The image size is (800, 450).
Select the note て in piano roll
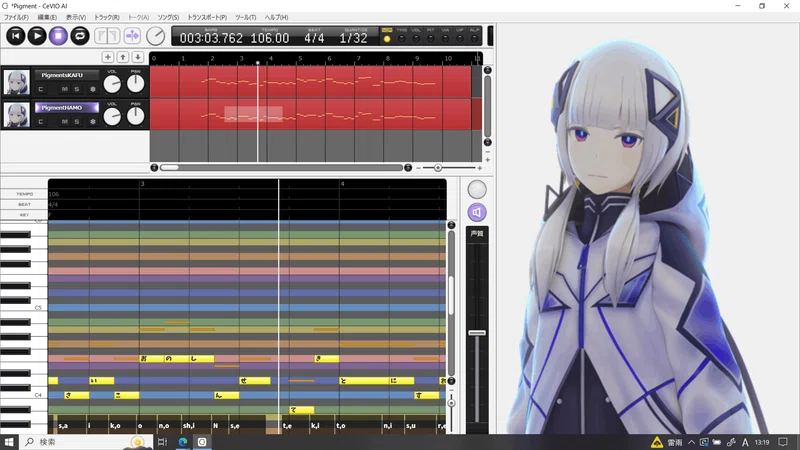pyautogui.click(x=302, y=410)
